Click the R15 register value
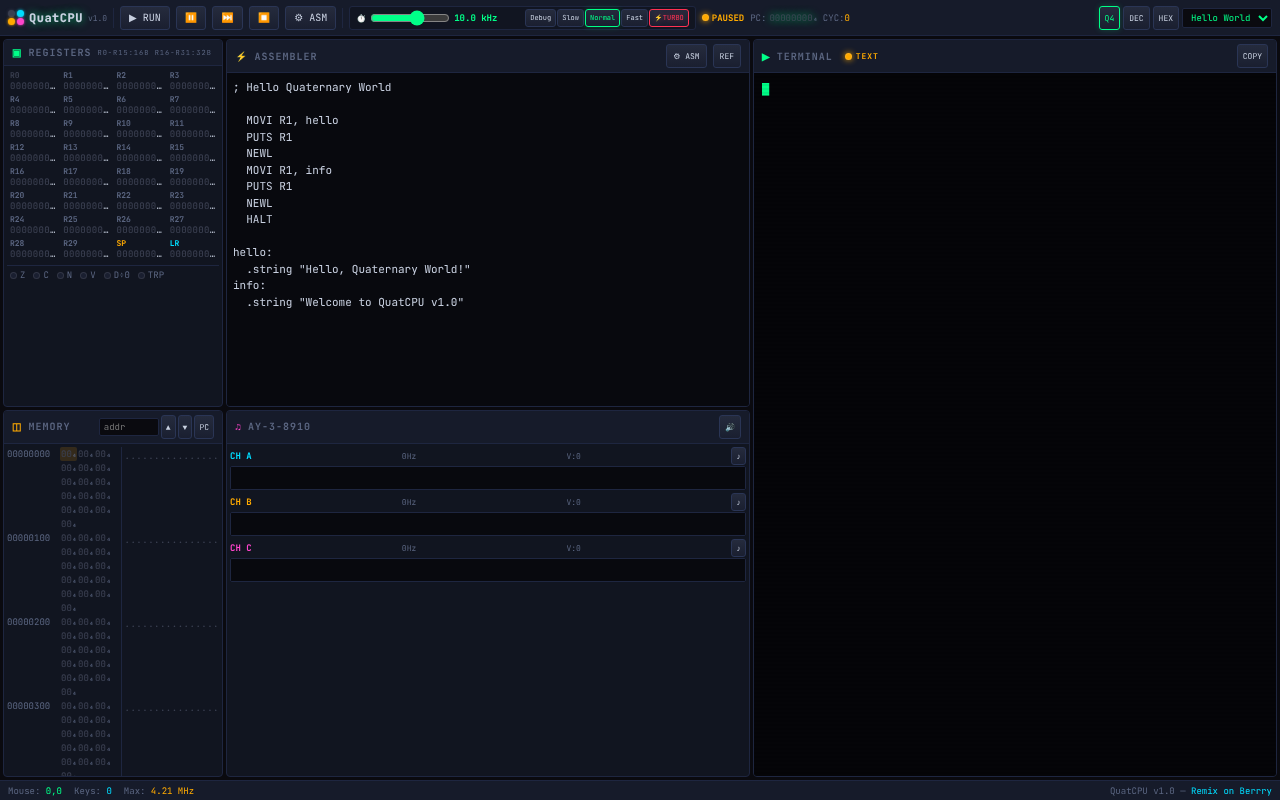The width and height of the screenshot is (1280, 800). coord(192,158)
